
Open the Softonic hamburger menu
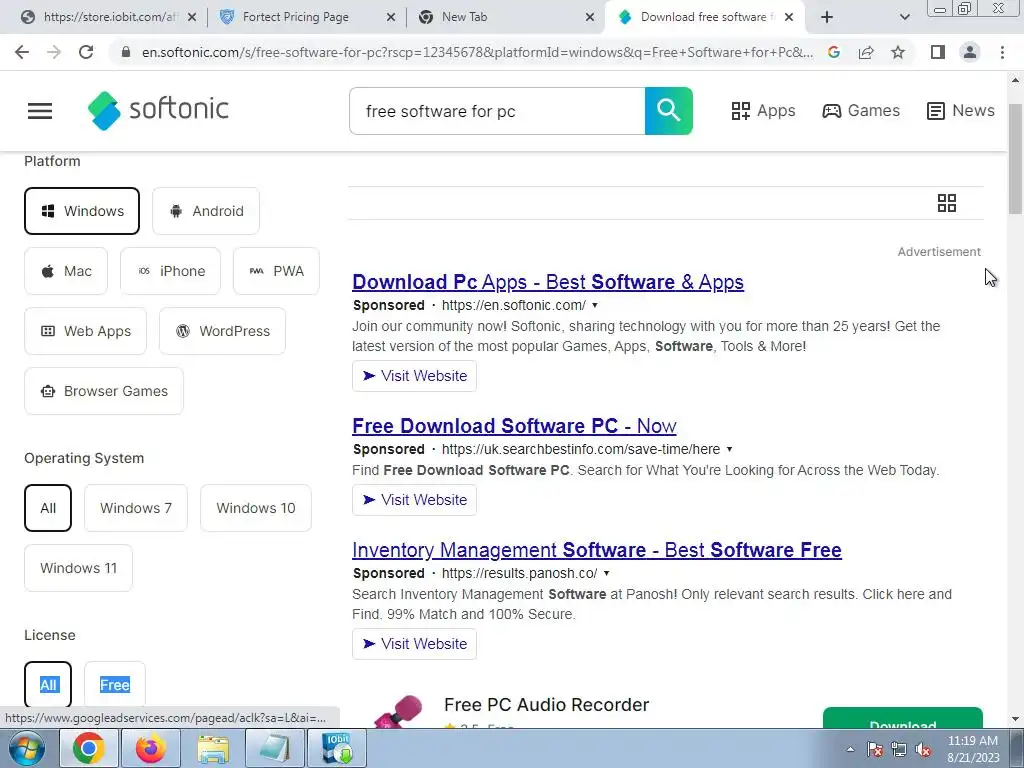tap(40, 111)
